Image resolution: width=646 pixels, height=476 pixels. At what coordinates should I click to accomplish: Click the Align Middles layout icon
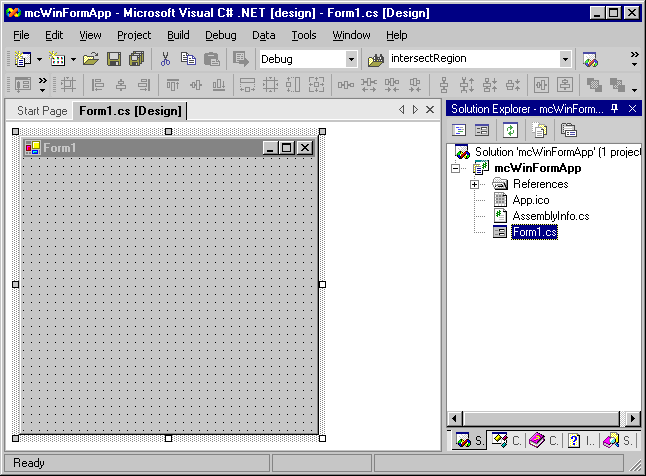(x=196, y=85)
